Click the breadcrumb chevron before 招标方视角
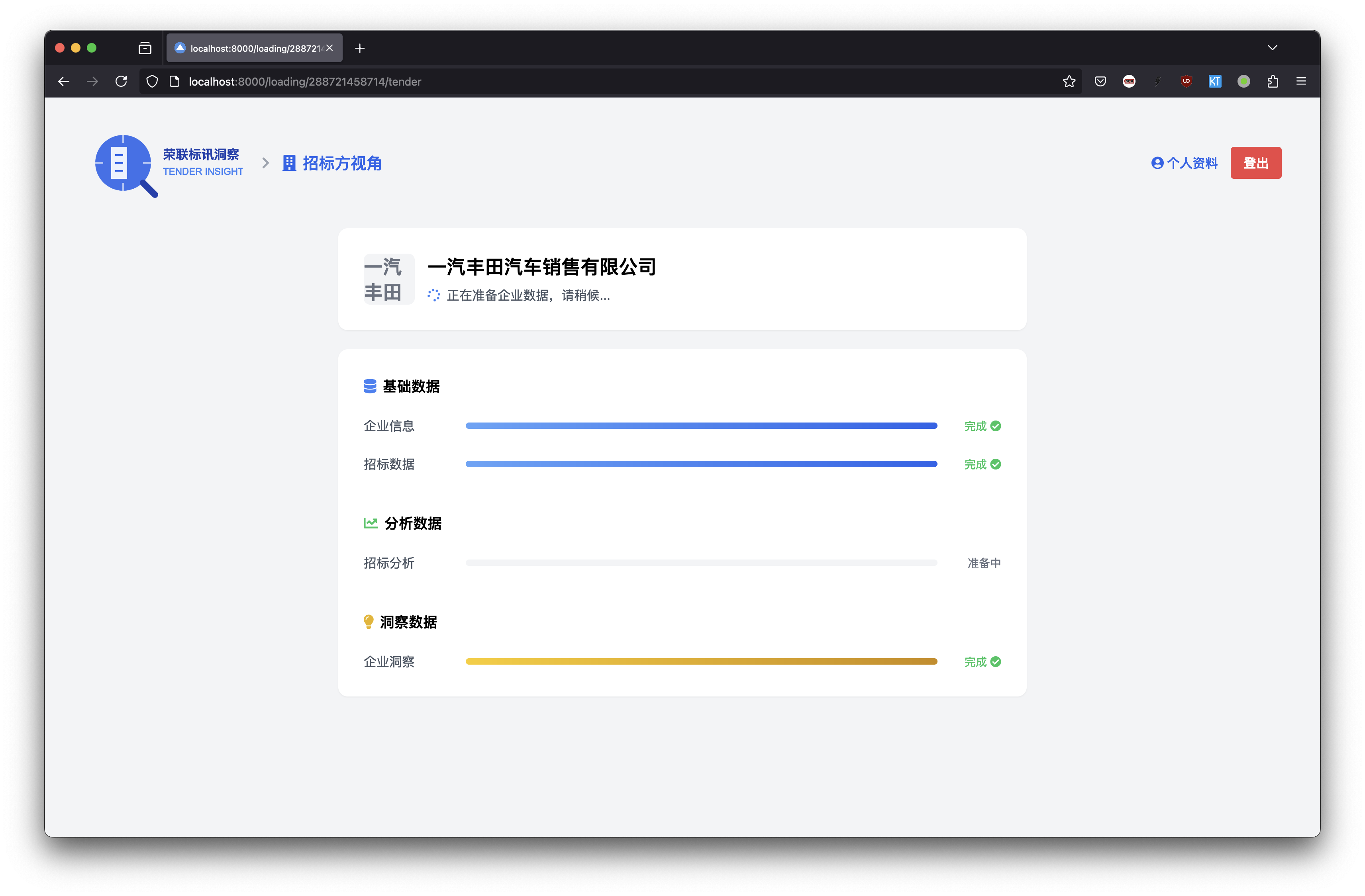Screen dimensions: 1365x896 265,163
